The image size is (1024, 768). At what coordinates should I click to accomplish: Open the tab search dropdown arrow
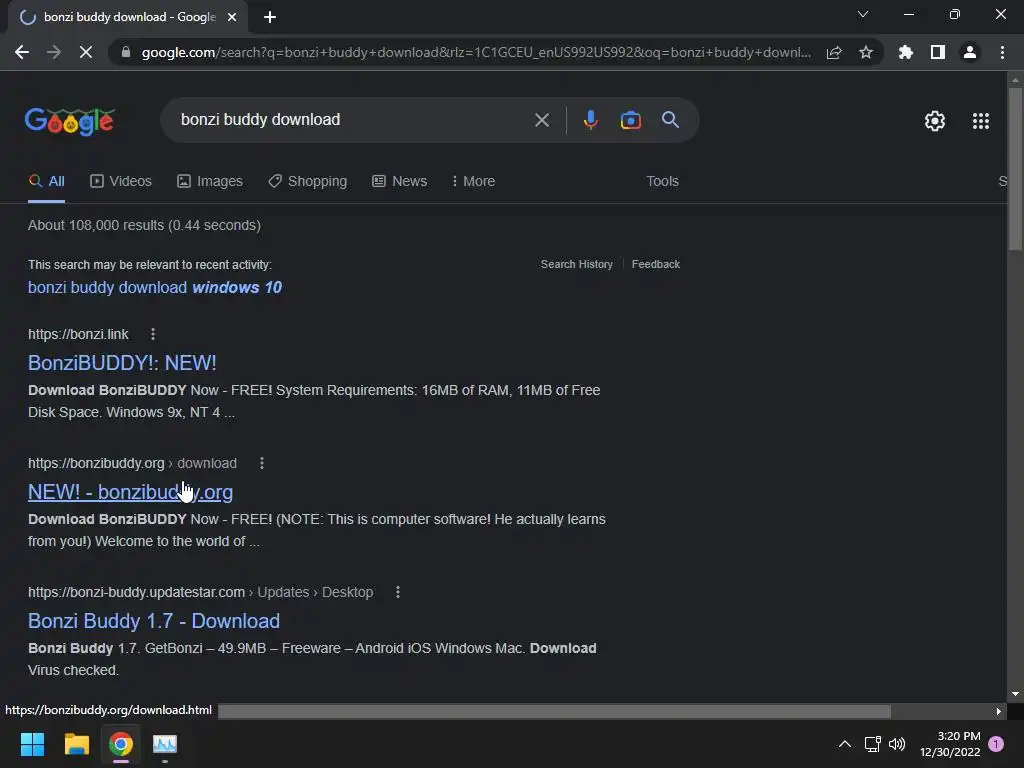click(863, 14)
